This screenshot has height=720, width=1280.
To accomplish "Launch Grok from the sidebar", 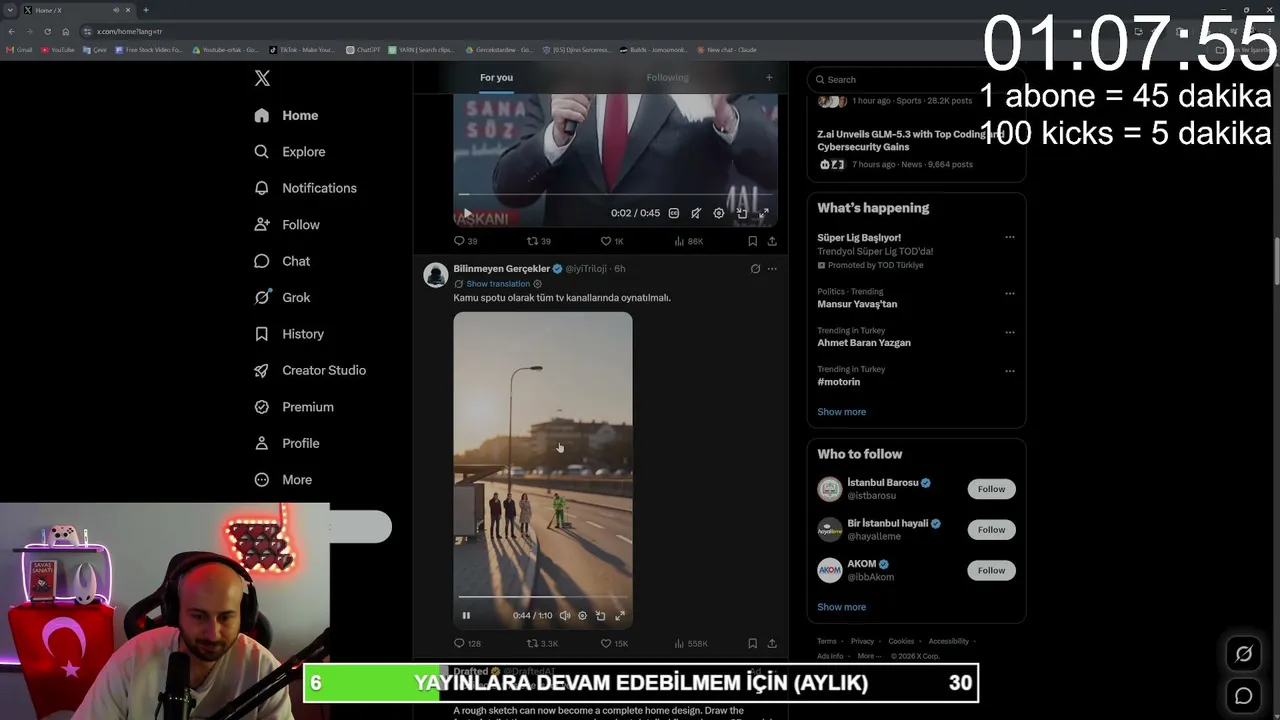I will coord(282,297).
